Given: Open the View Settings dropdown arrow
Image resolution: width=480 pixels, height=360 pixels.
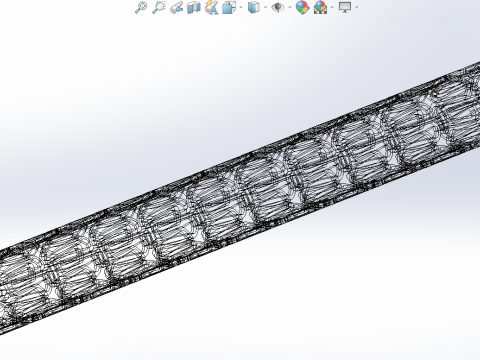Looking at the screenshot, I should pyautogui.click(x=357, y=7).
